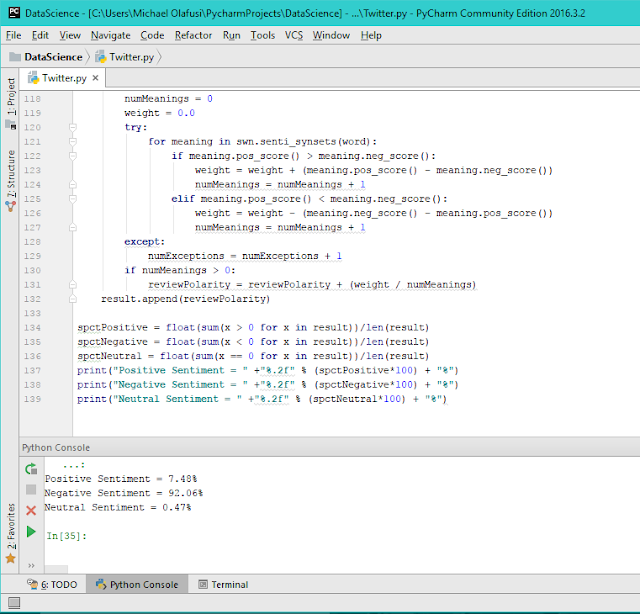This screenshot has width=640, height=614.
Task: Select the Twitter.py editor tab
Action: tap(63, 78)
